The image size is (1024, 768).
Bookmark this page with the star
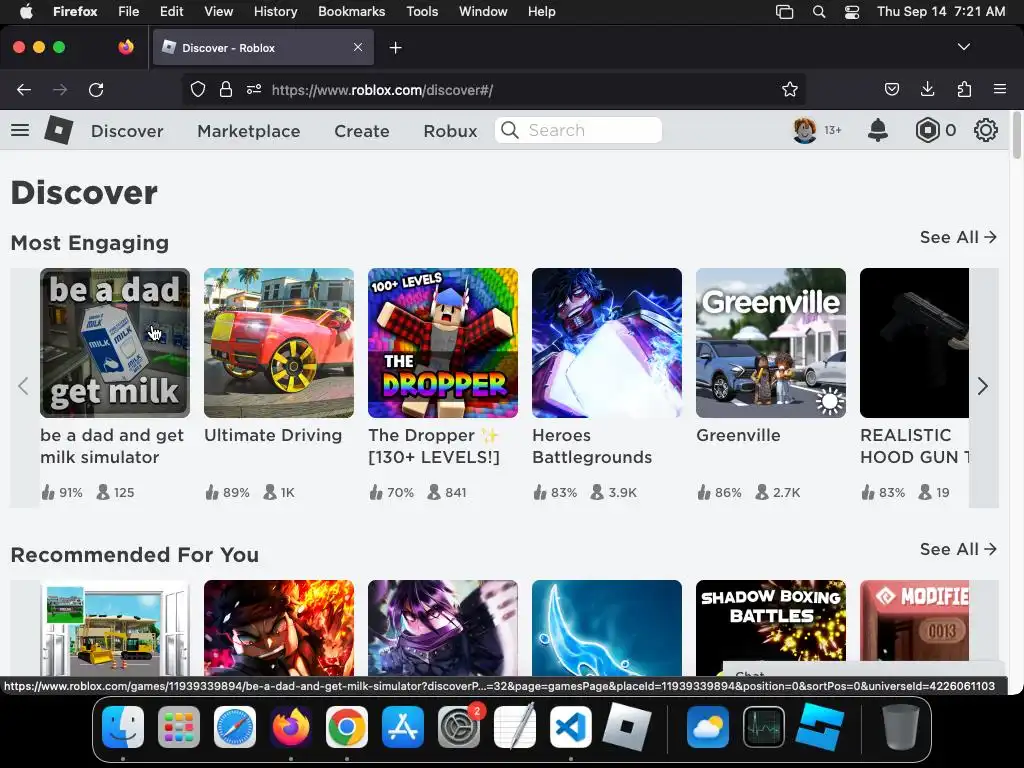click(x=790, y=89)
